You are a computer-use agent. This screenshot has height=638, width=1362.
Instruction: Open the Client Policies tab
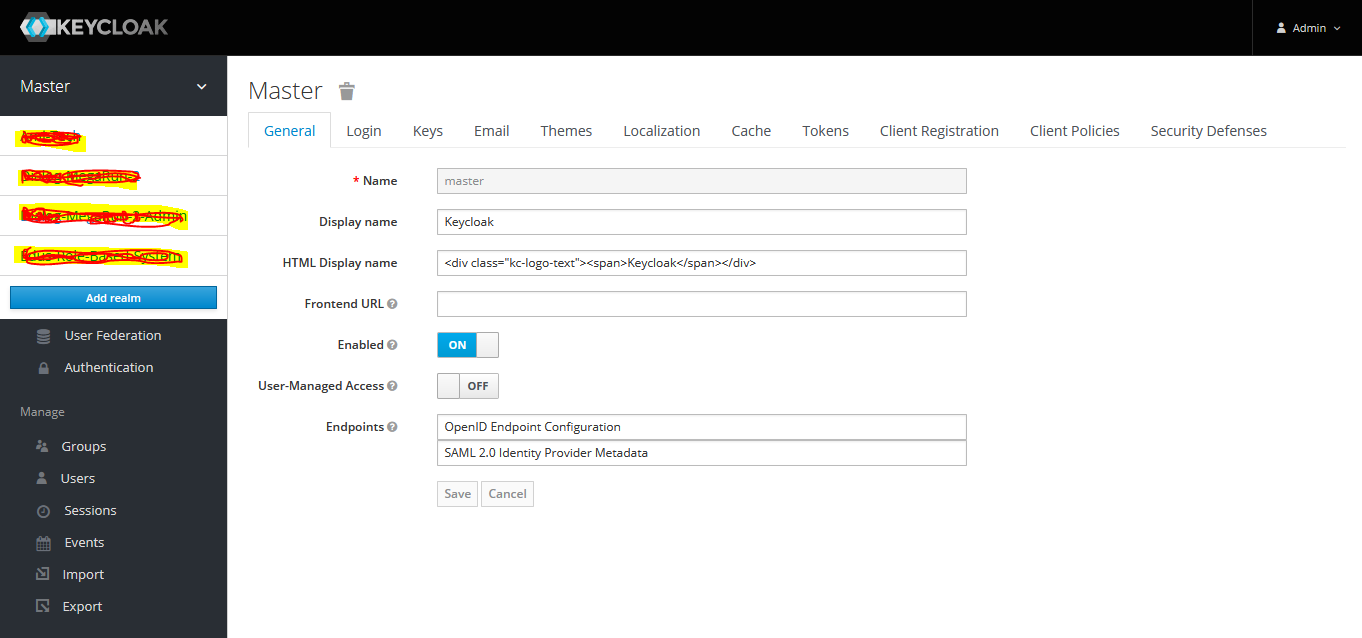click(x=1075, y=130)
